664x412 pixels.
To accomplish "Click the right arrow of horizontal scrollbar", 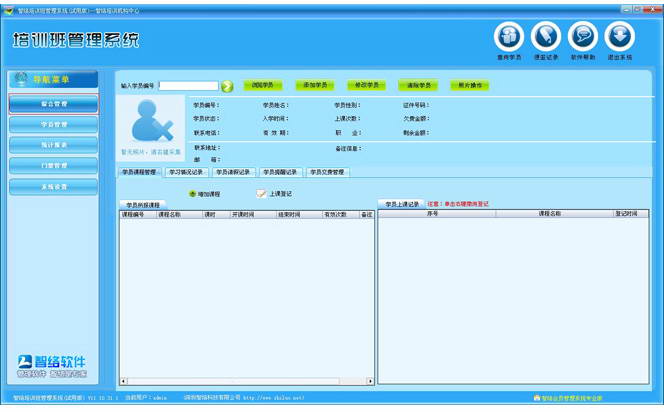I will coord(370,381).
